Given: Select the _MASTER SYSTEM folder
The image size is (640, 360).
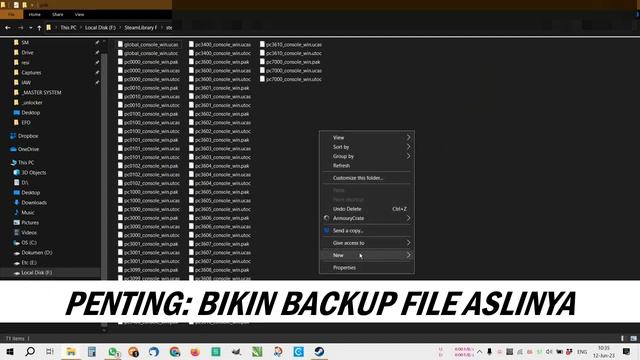Looking at the screenshot, I should [x=41, y=93].
